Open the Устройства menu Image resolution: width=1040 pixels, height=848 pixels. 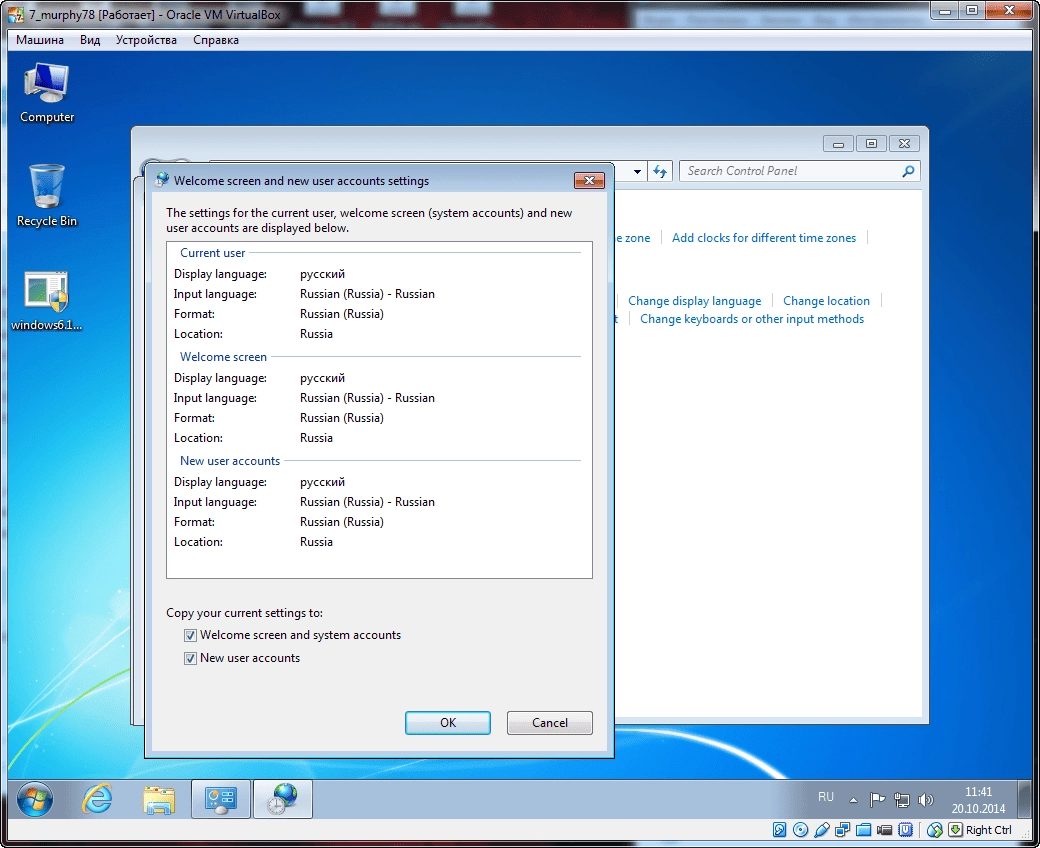click(x=146, y=40)
